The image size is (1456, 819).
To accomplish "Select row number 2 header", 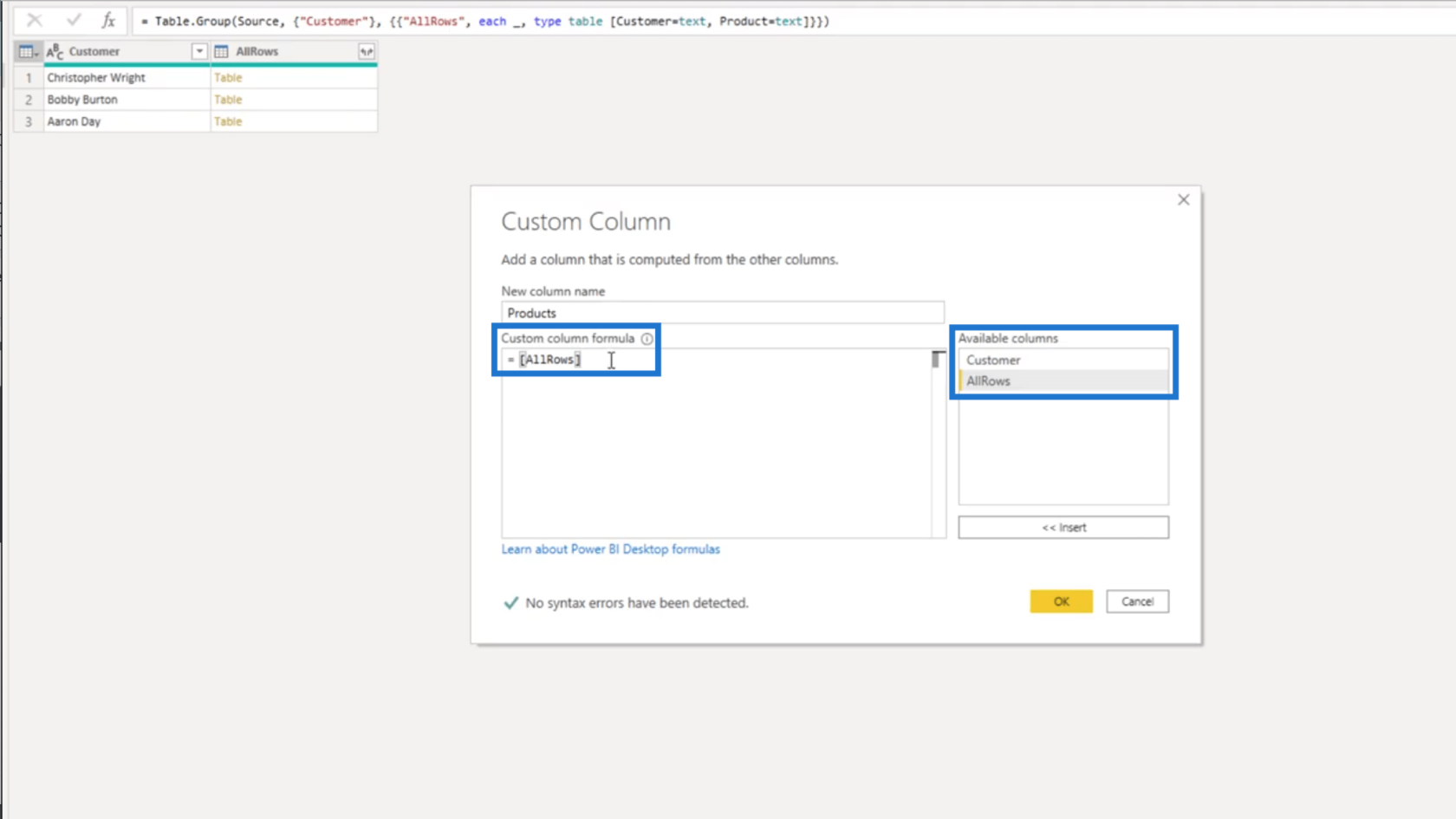I will point(29,100).
